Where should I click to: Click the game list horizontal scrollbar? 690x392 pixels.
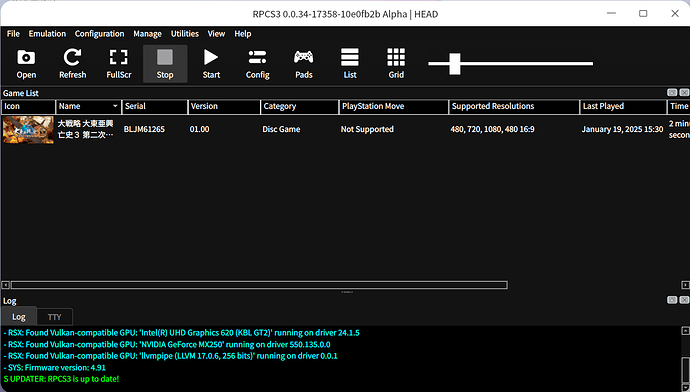pos(259,285)
